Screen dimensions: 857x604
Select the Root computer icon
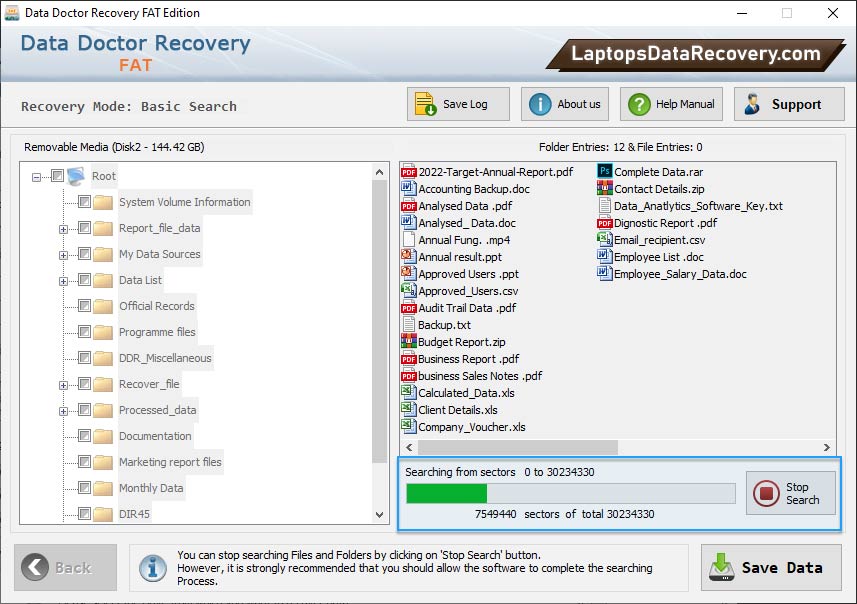(76, 176)
